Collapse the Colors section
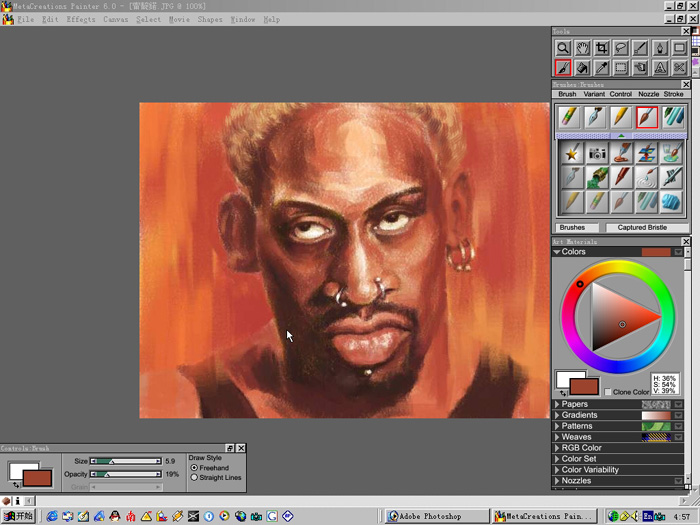 (x=557, y=252)
